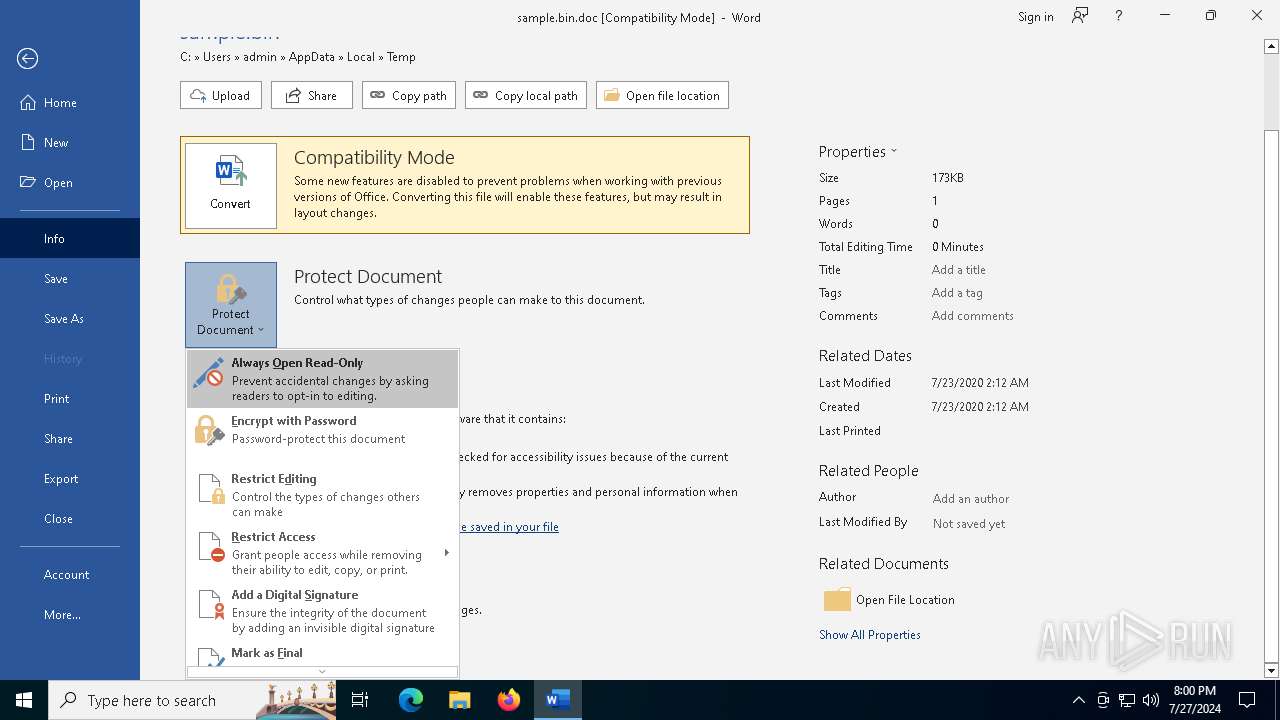Click Add comments field
The image size is (1280, 720).
click(973, 316)
